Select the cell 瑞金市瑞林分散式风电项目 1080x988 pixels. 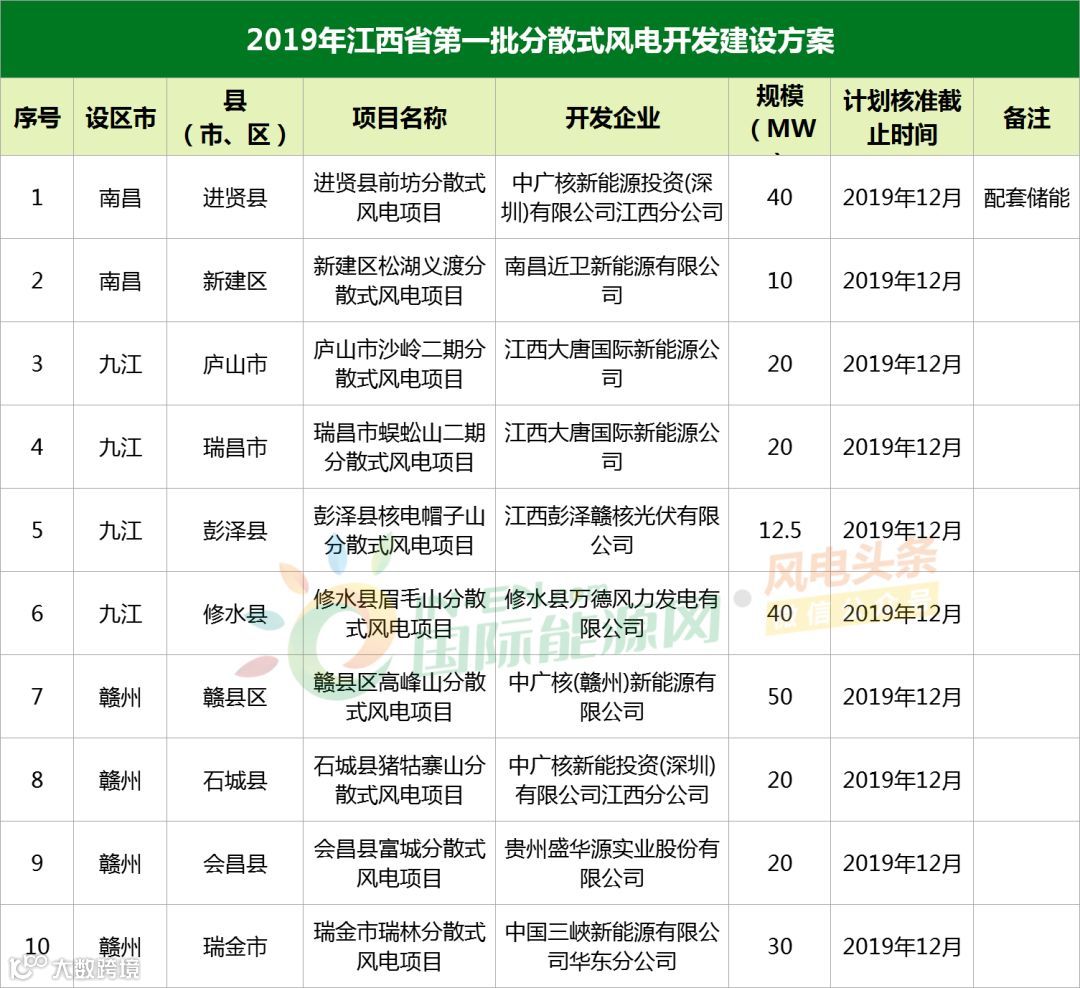click(x=399, y=947)
